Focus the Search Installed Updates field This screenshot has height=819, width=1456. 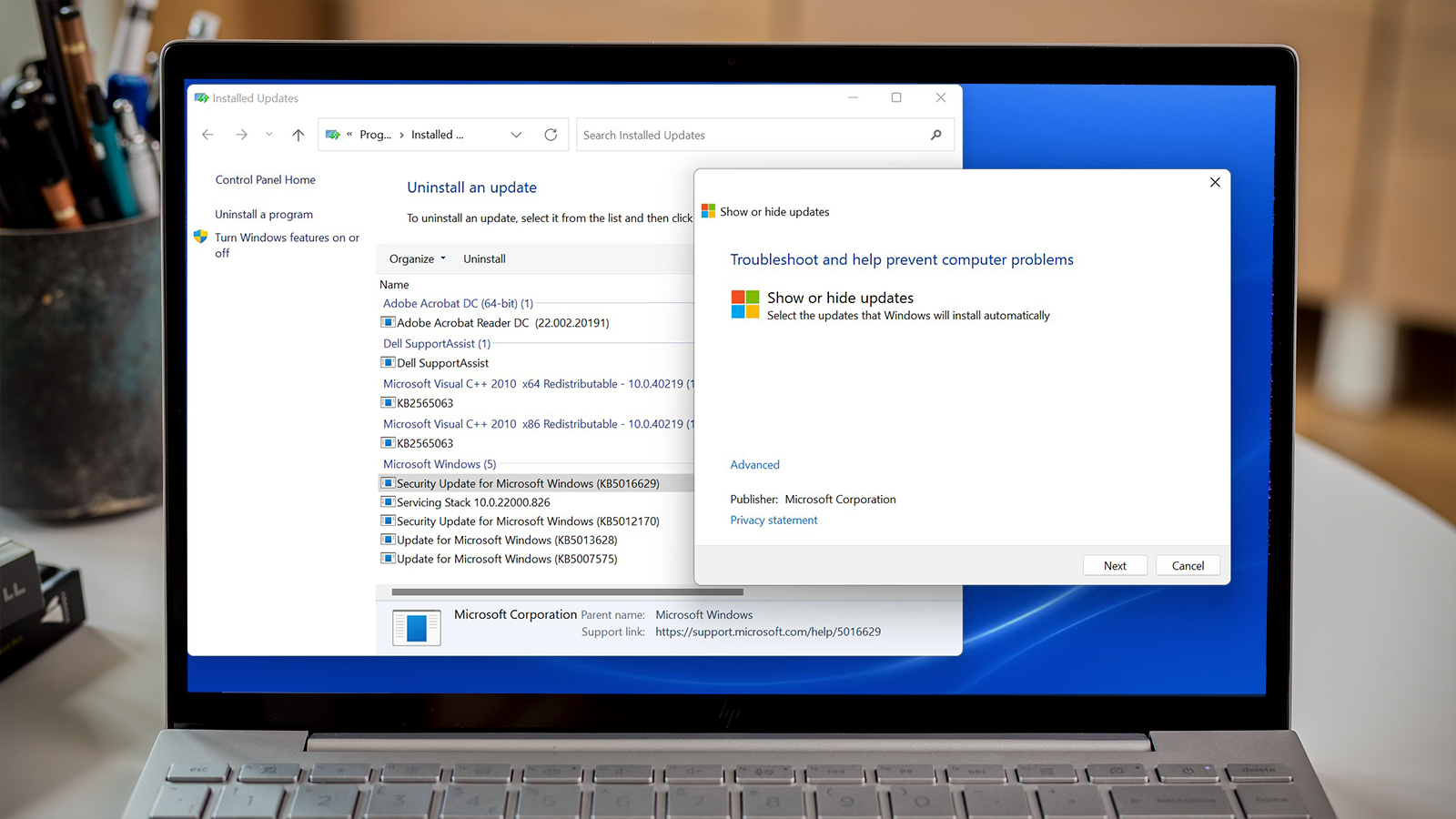click(x=765, y=135)
